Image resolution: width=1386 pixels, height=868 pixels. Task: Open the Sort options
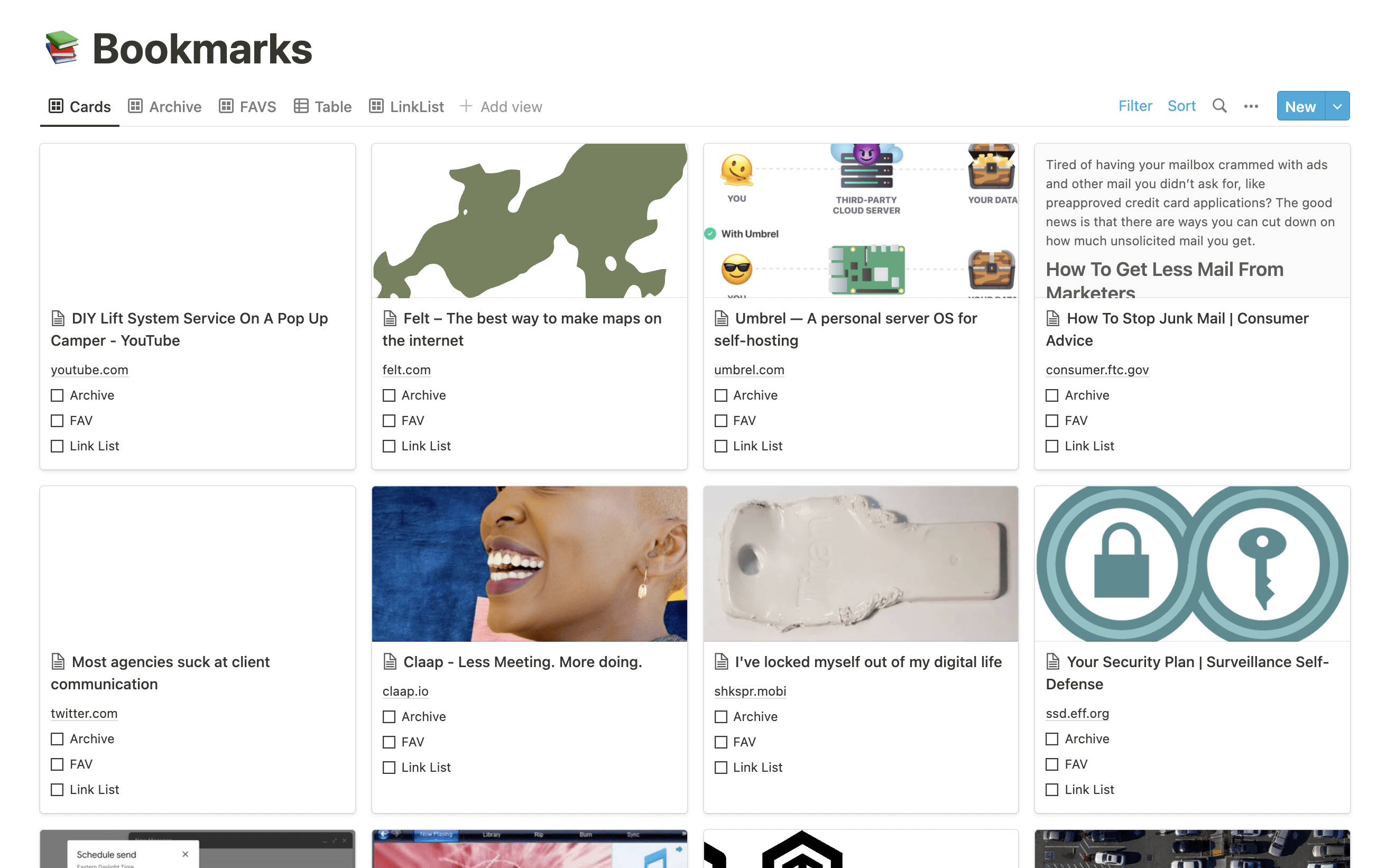pyautogui.click(x=1181, y=106)
